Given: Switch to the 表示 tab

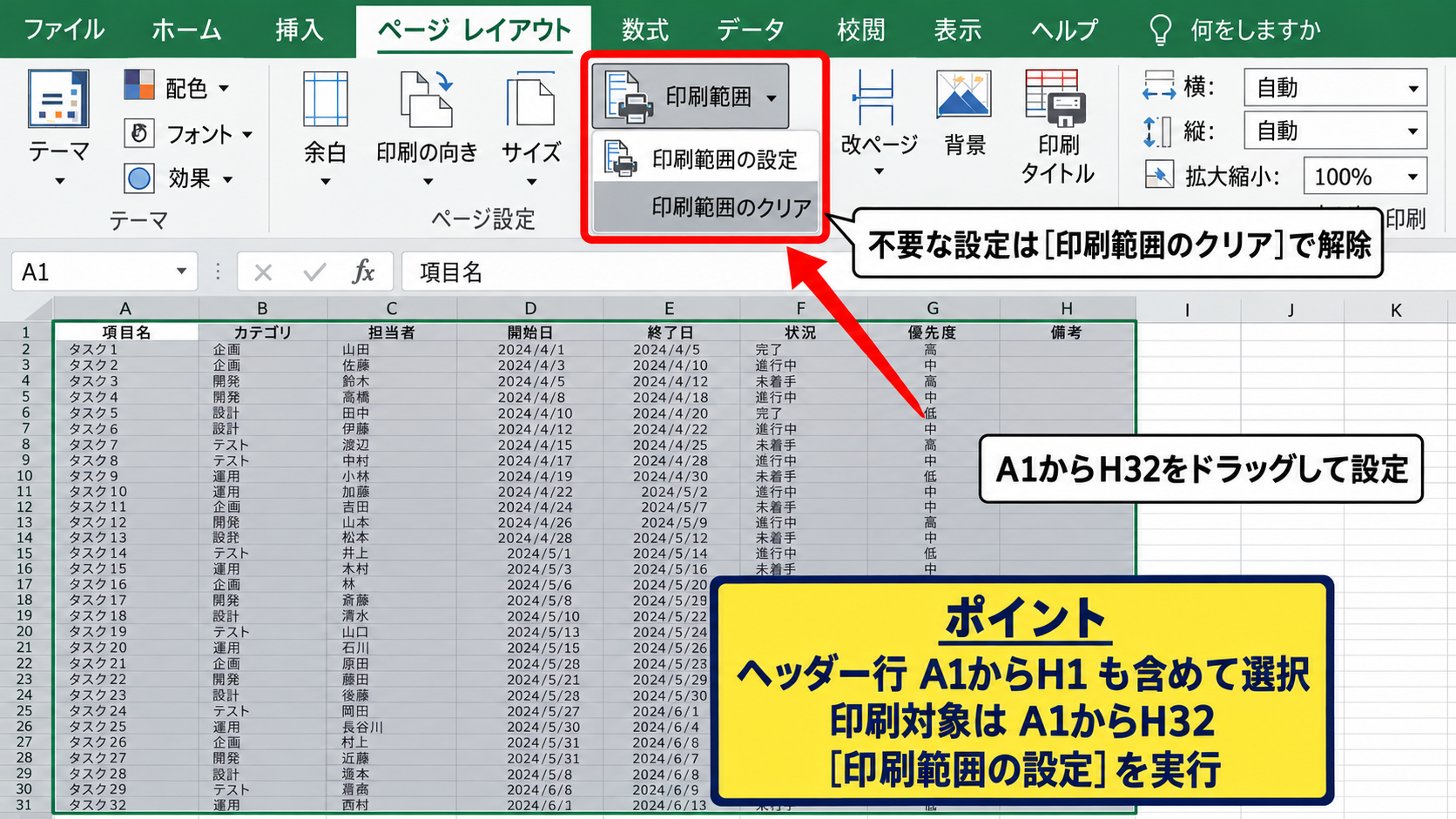Looking at the screenshot, I should (957, 30).
